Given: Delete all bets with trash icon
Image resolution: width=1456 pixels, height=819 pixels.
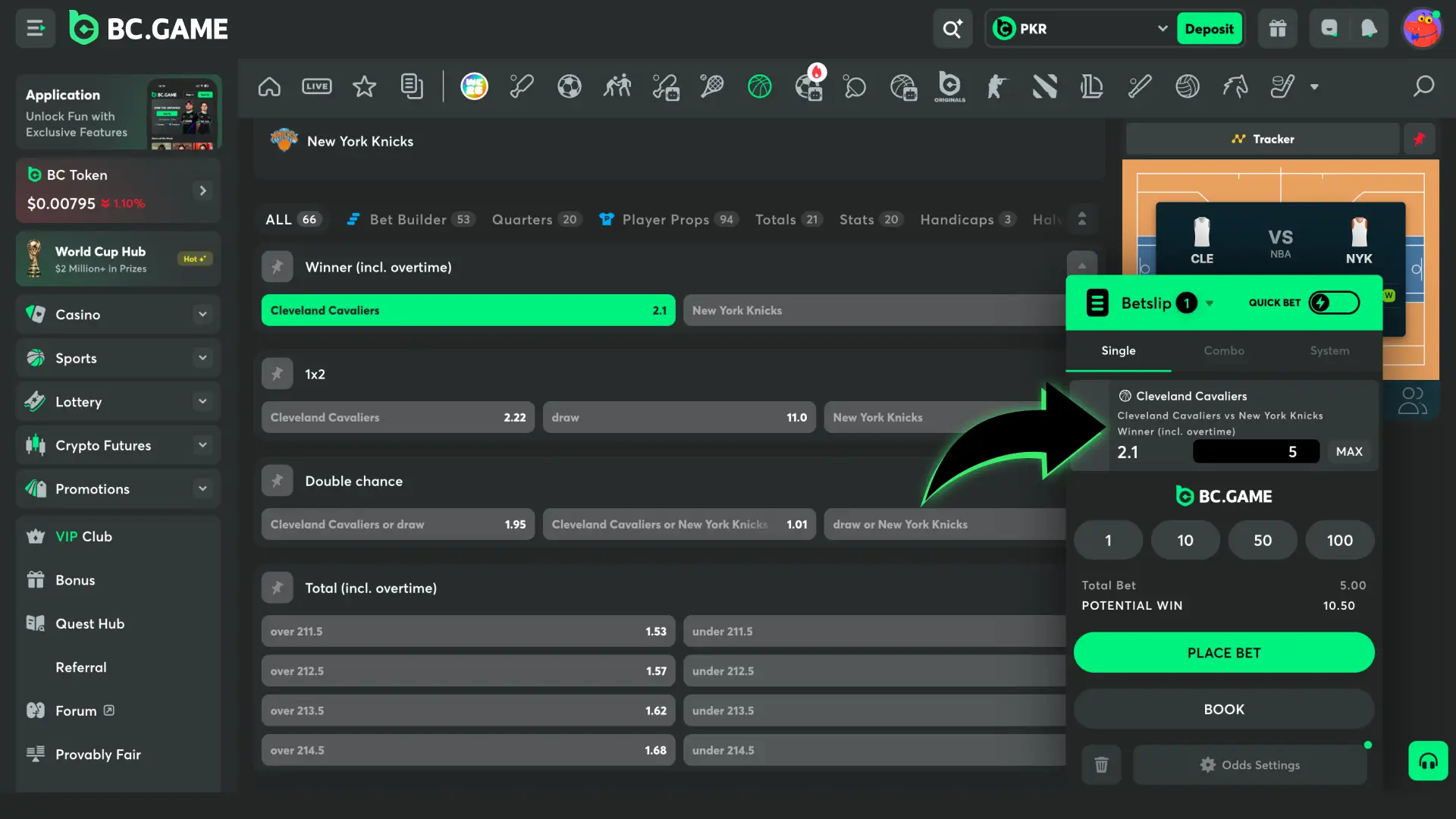Looking at the screenshot, I should click(x=1102, y=764).
